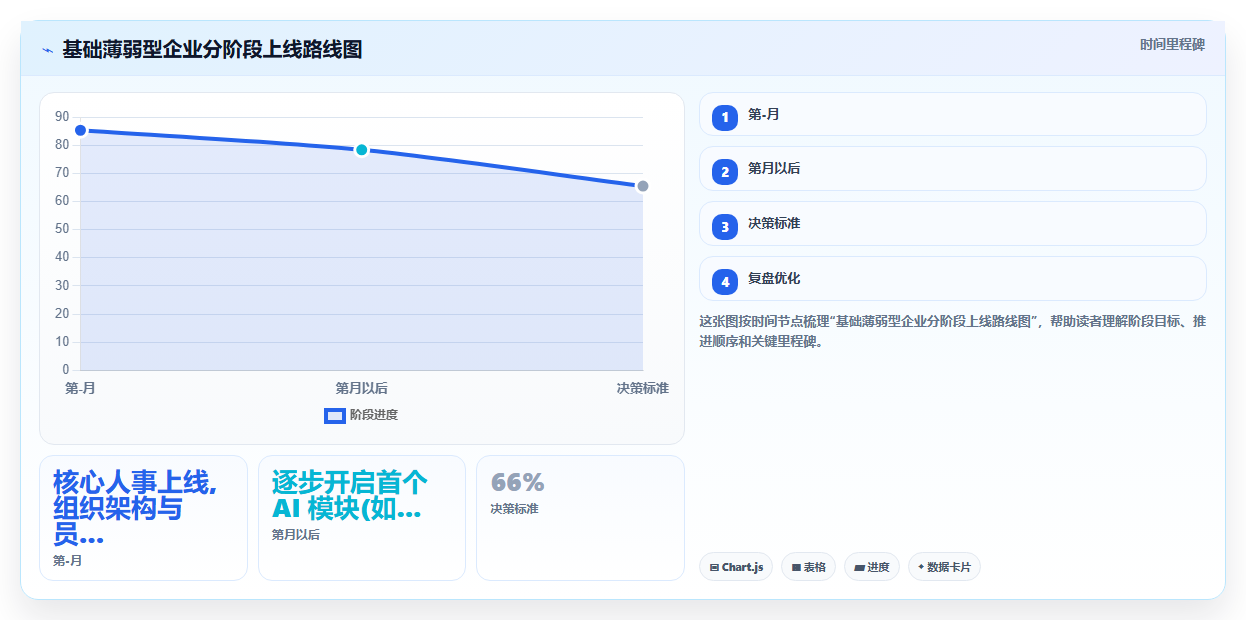Image resolution: width=1246 pixels, height=620 pixels.
Task: Click the gray chart data point at 决策标准
Action: tap(643, 186)
